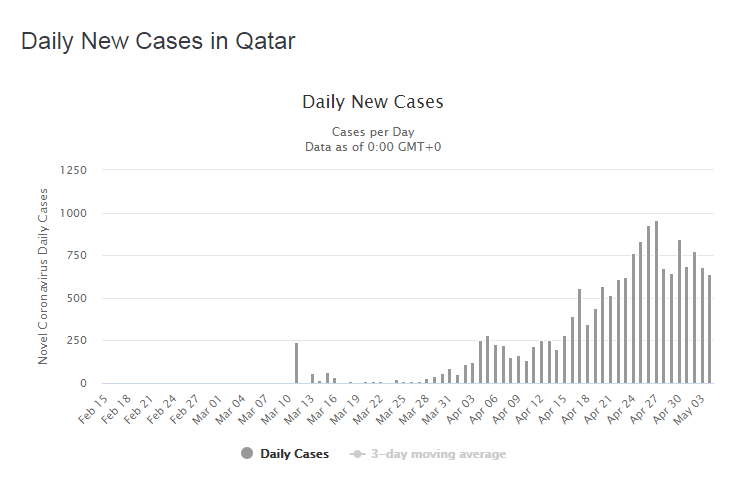Image resolution: width=743 pixels, height=492 pixels.
Task: Click the gray Daily Cases legend circle
Action: [x=247, y=454]
